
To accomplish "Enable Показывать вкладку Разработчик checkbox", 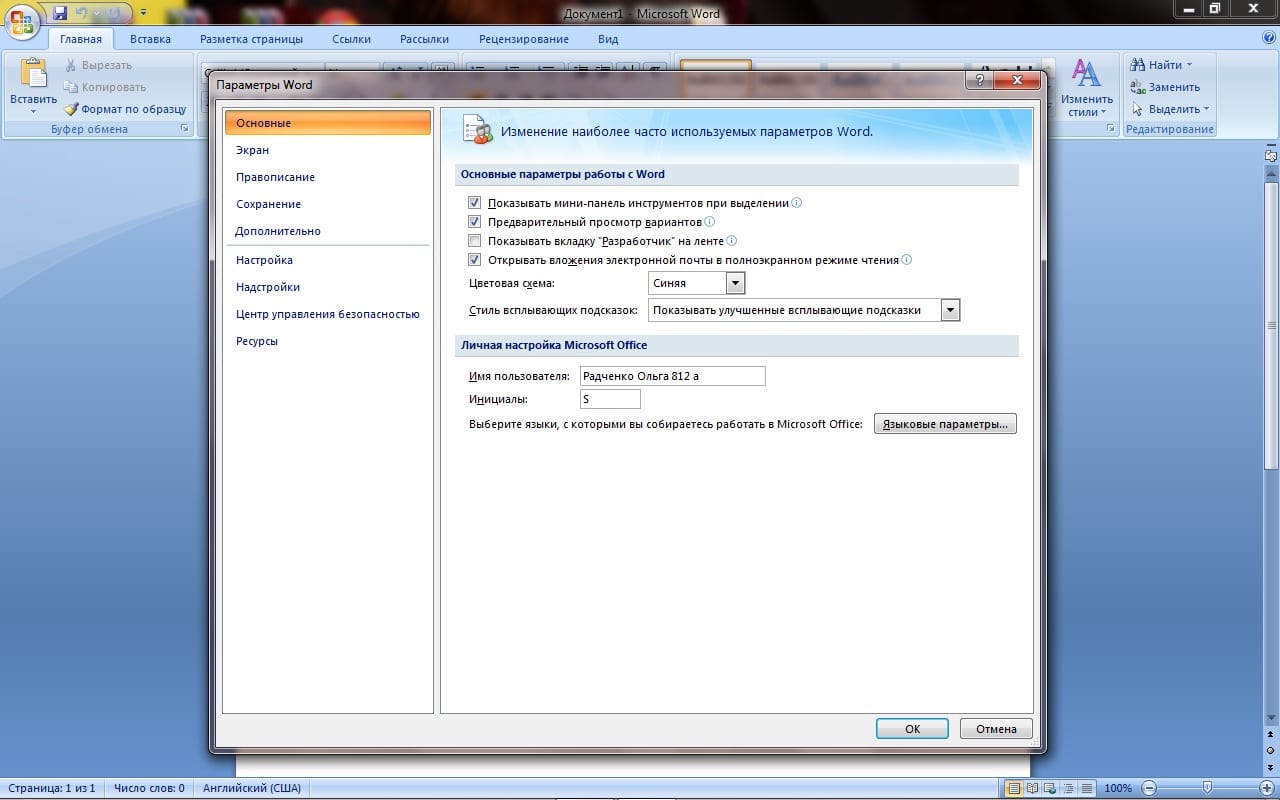I will click(475, 241).
